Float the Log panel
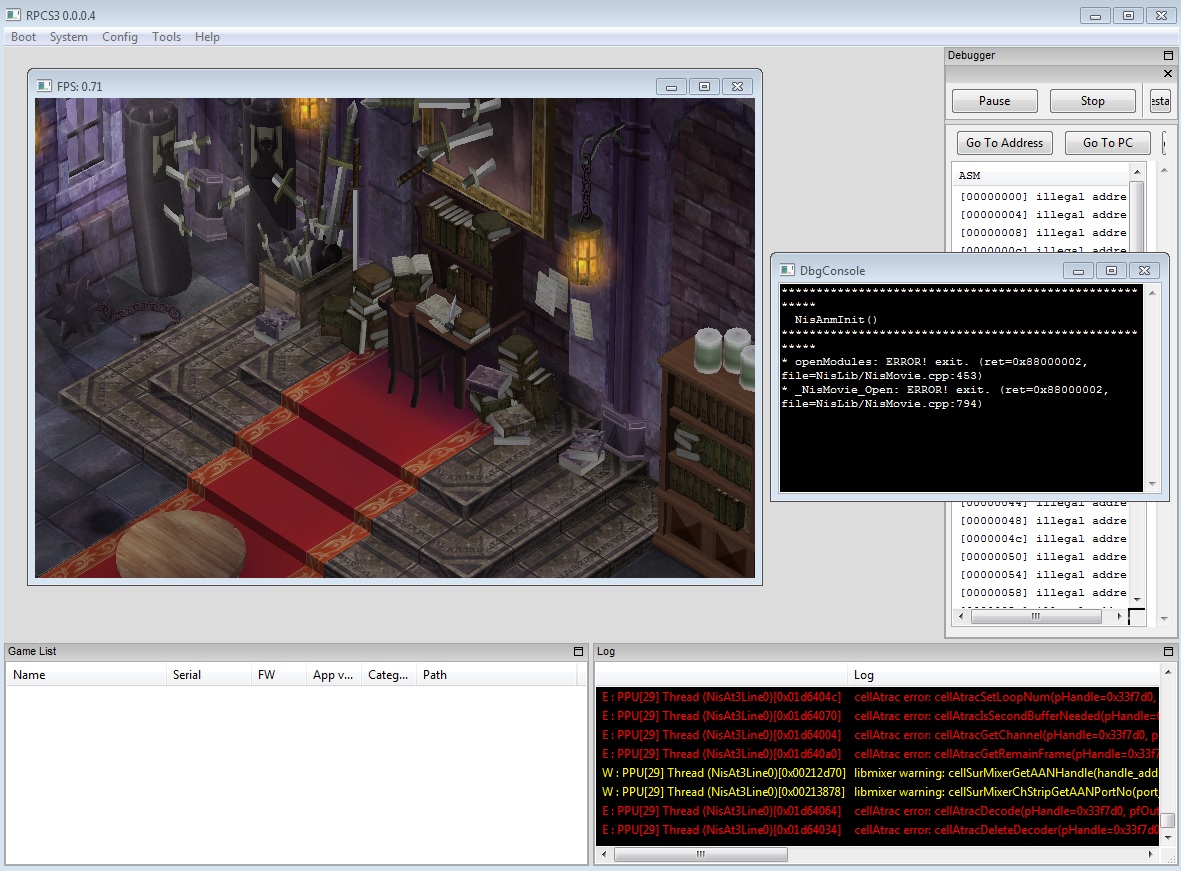Screen dimensions: 1181x871 pyautogui.click(x=1167, y=652)
